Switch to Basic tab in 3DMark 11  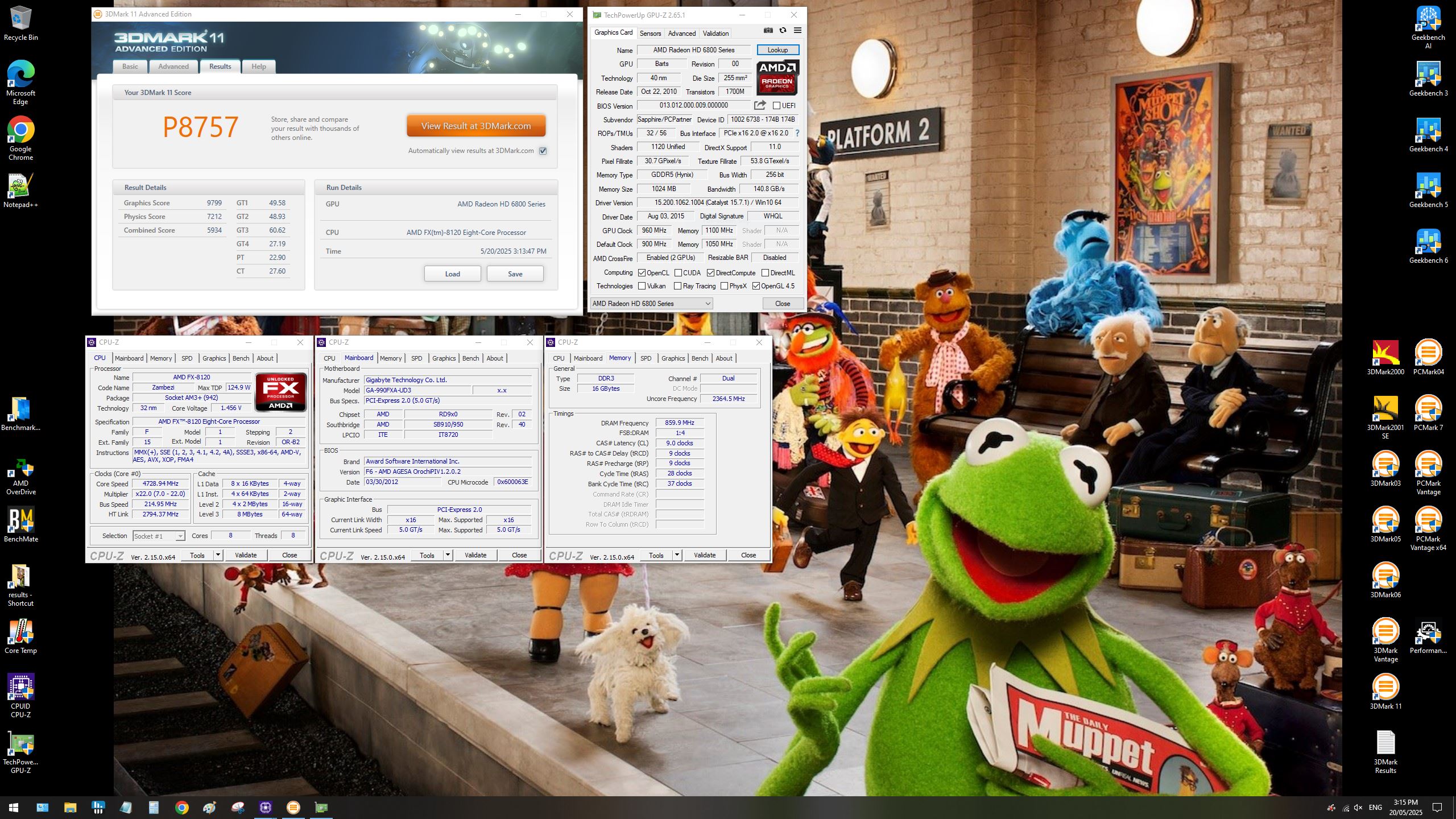[130, 67]
